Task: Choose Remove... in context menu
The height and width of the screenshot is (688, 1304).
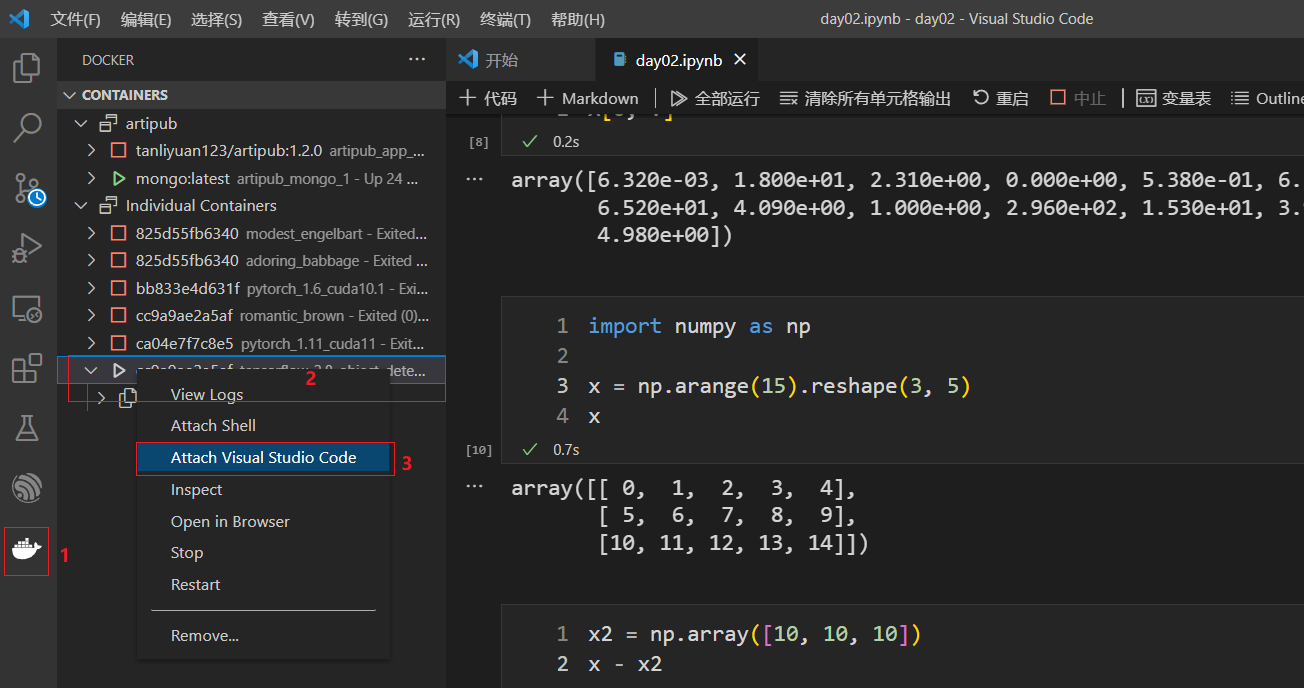Action: coord(263,636)
